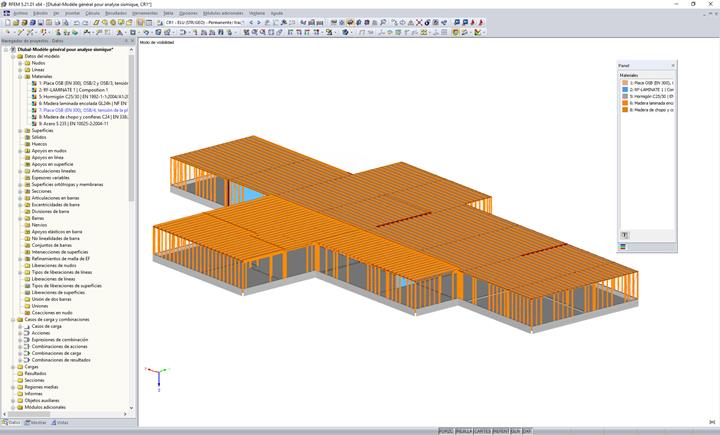Toggle CARTES in status bar
720x435 pixels.
(x=483, y=431)
